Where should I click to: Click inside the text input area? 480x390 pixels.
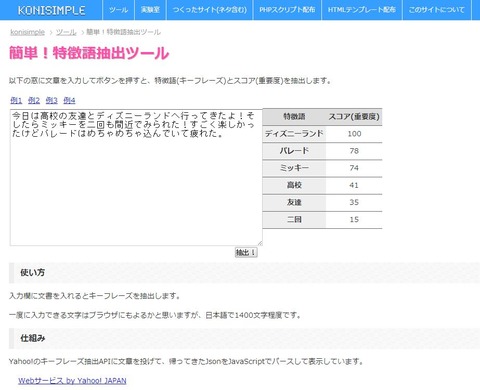point(136,177)
